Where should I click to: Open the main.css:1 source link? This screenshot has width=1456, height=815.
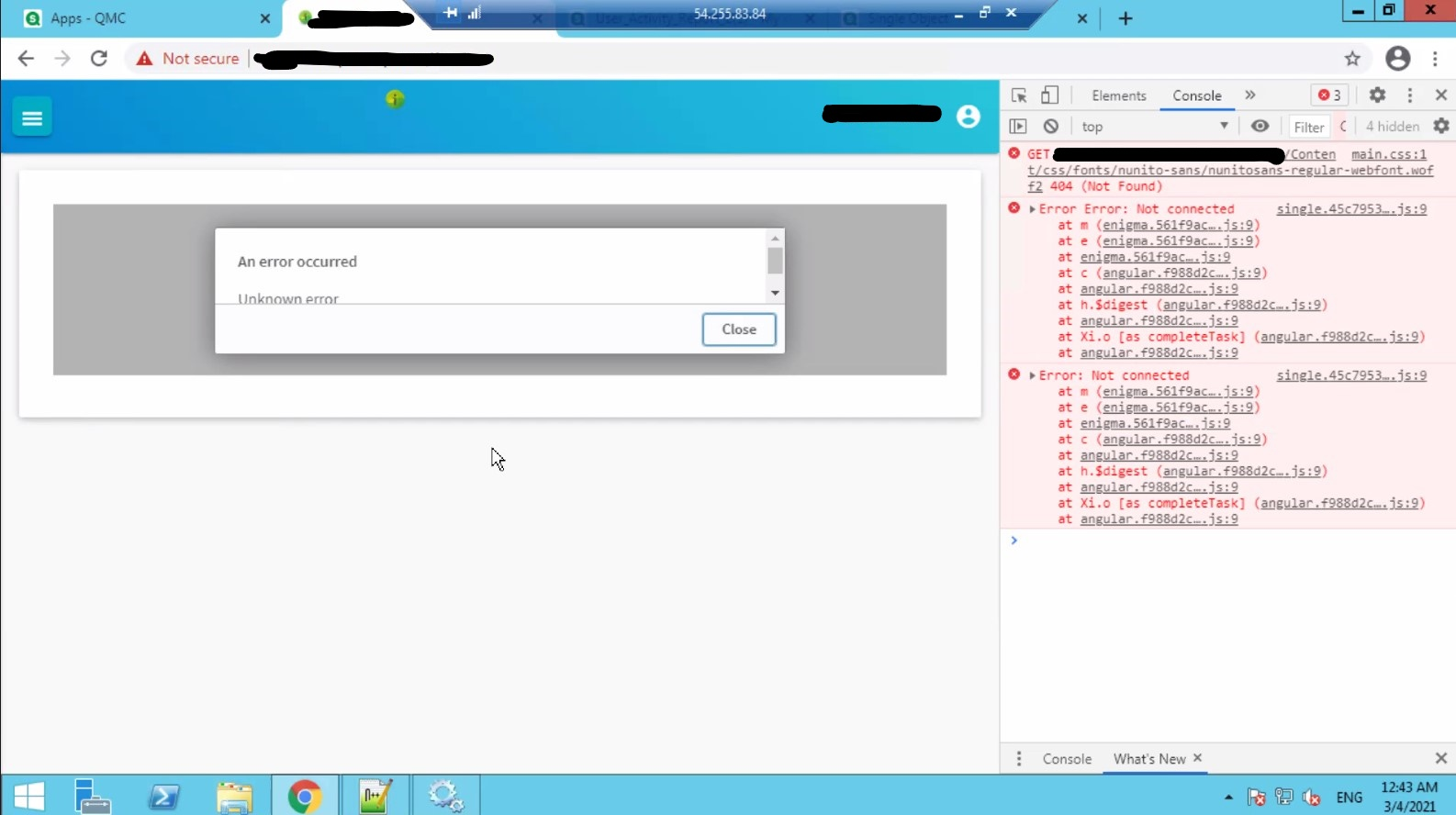click(x=1389, y=154)
